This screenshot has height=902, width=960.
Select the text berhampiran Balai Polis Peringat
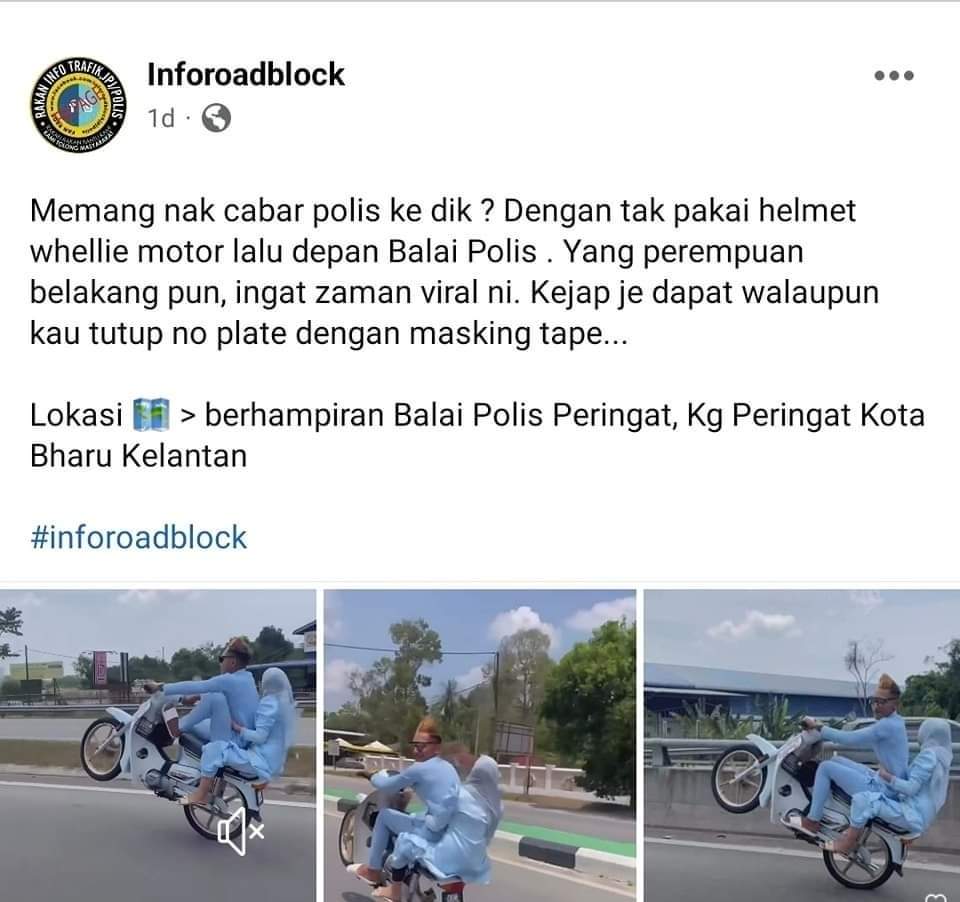[441, 415]
